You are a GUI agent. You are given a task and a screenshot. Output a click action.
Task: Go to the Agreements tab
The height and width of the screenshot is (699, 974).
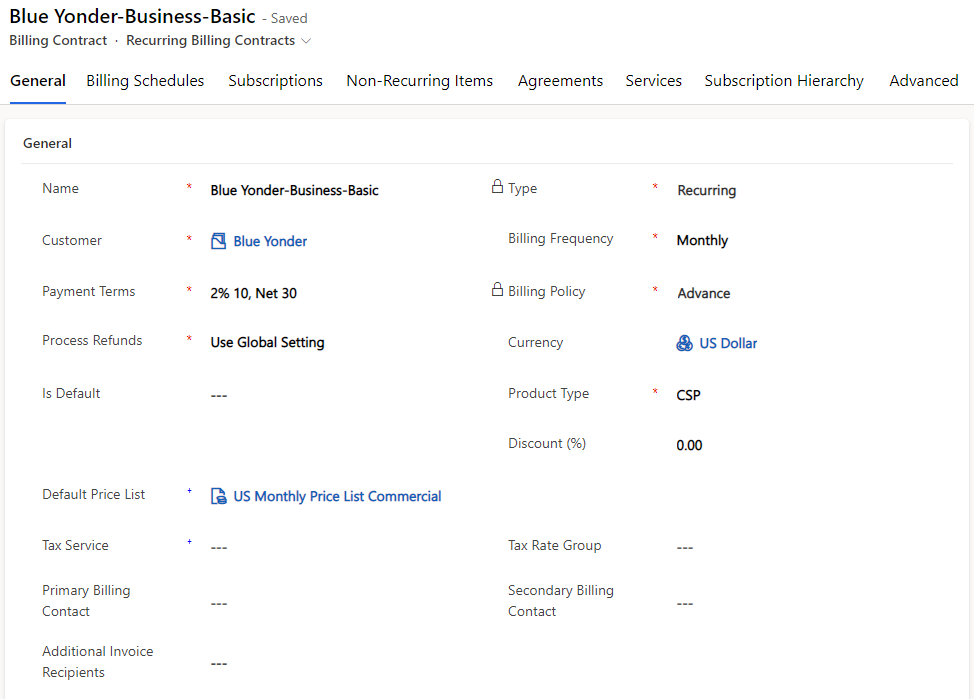coord(560,81)
